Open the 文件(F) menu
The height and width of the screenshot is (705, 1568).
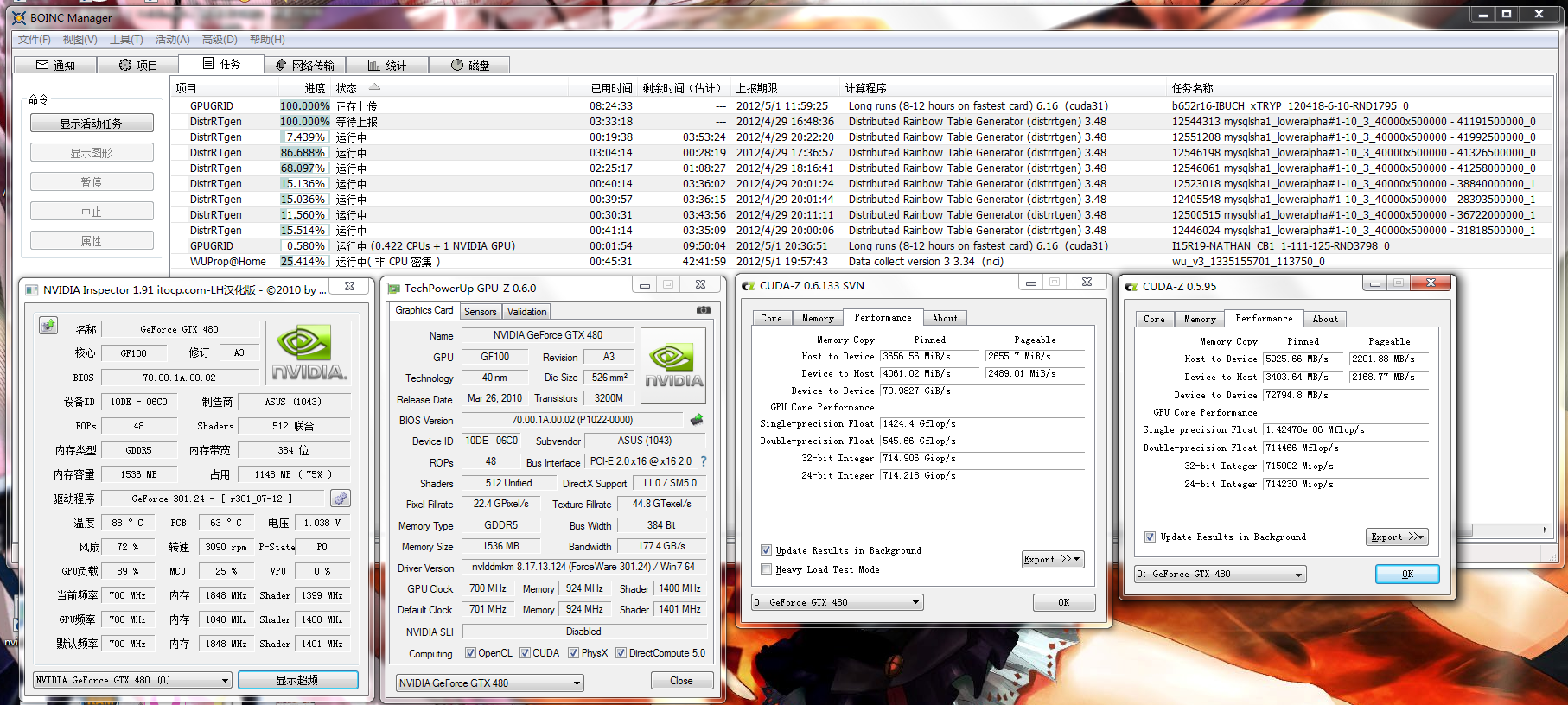[x=34, y=40]
